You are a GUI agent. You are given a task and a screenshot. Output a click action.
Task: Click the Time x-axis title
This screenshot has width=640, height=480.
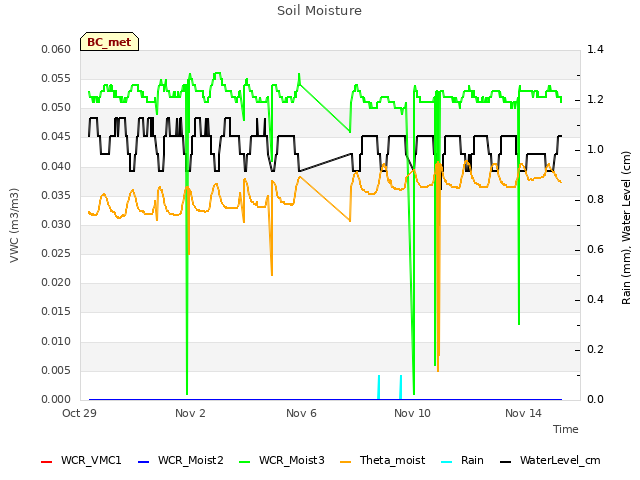click(x=566, y=429)
